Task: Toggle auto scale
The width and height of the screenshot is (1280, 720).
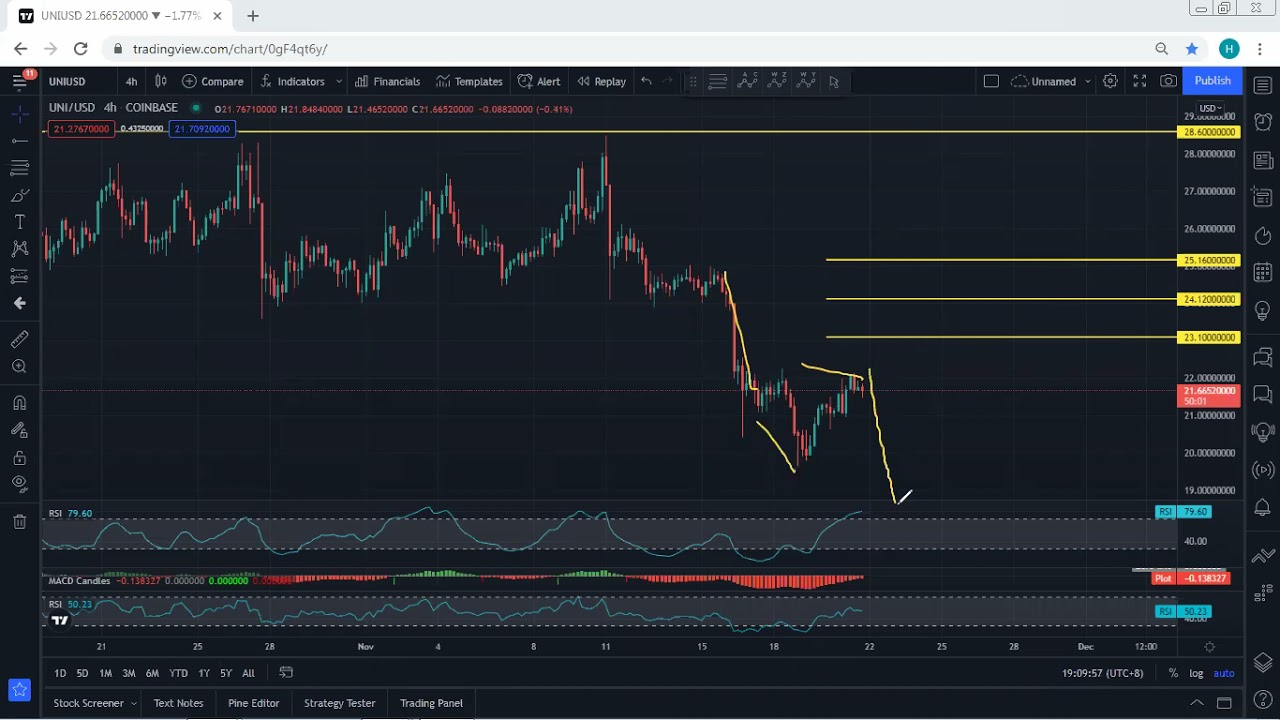Action: (1224, 673)
